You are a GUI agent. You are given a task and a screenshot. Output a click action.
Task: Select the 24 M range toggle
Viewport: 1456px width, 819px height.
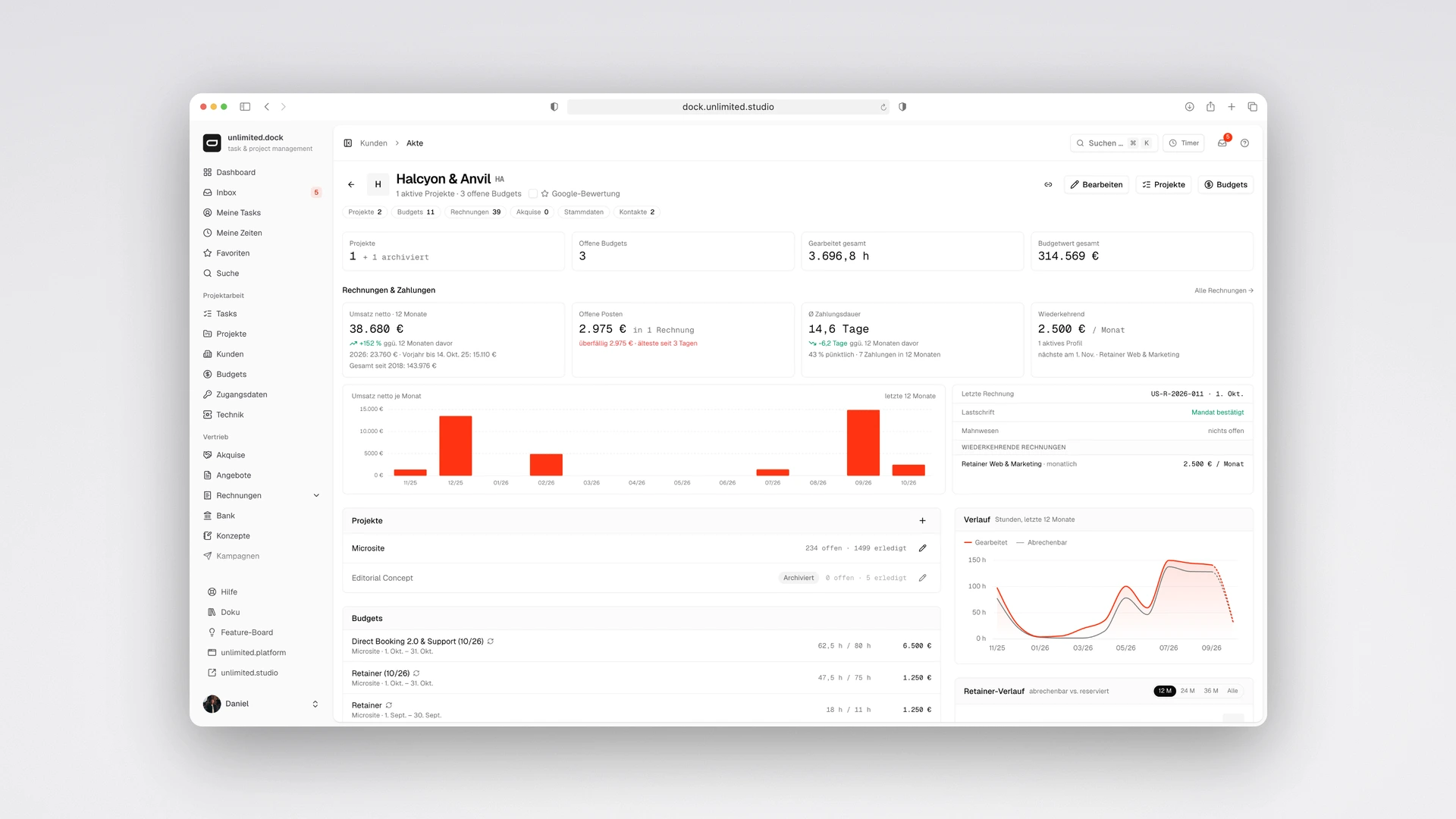(1188, 691)
